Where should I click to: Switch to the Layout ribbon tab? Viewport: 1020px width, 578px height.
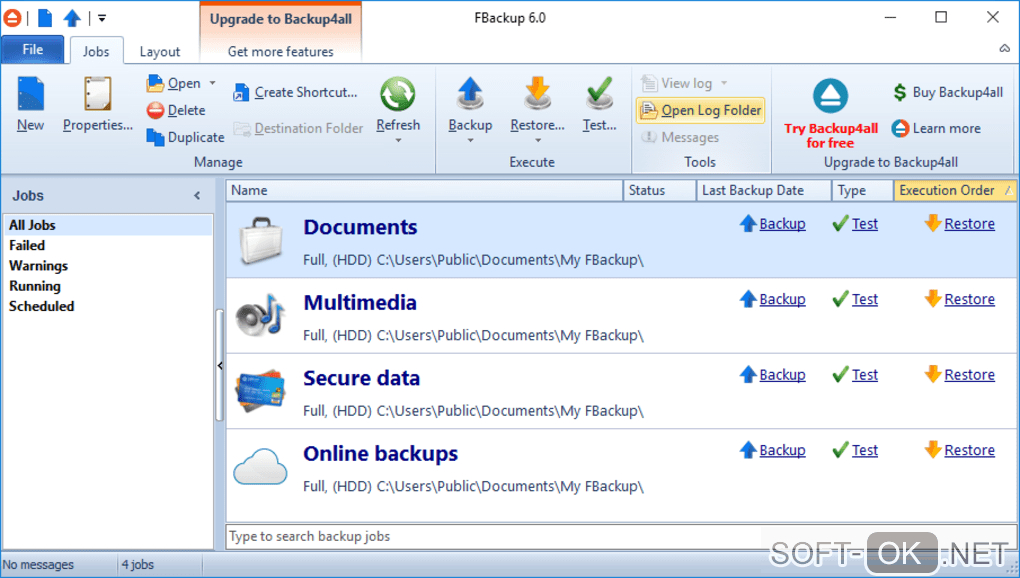(159, 51)
